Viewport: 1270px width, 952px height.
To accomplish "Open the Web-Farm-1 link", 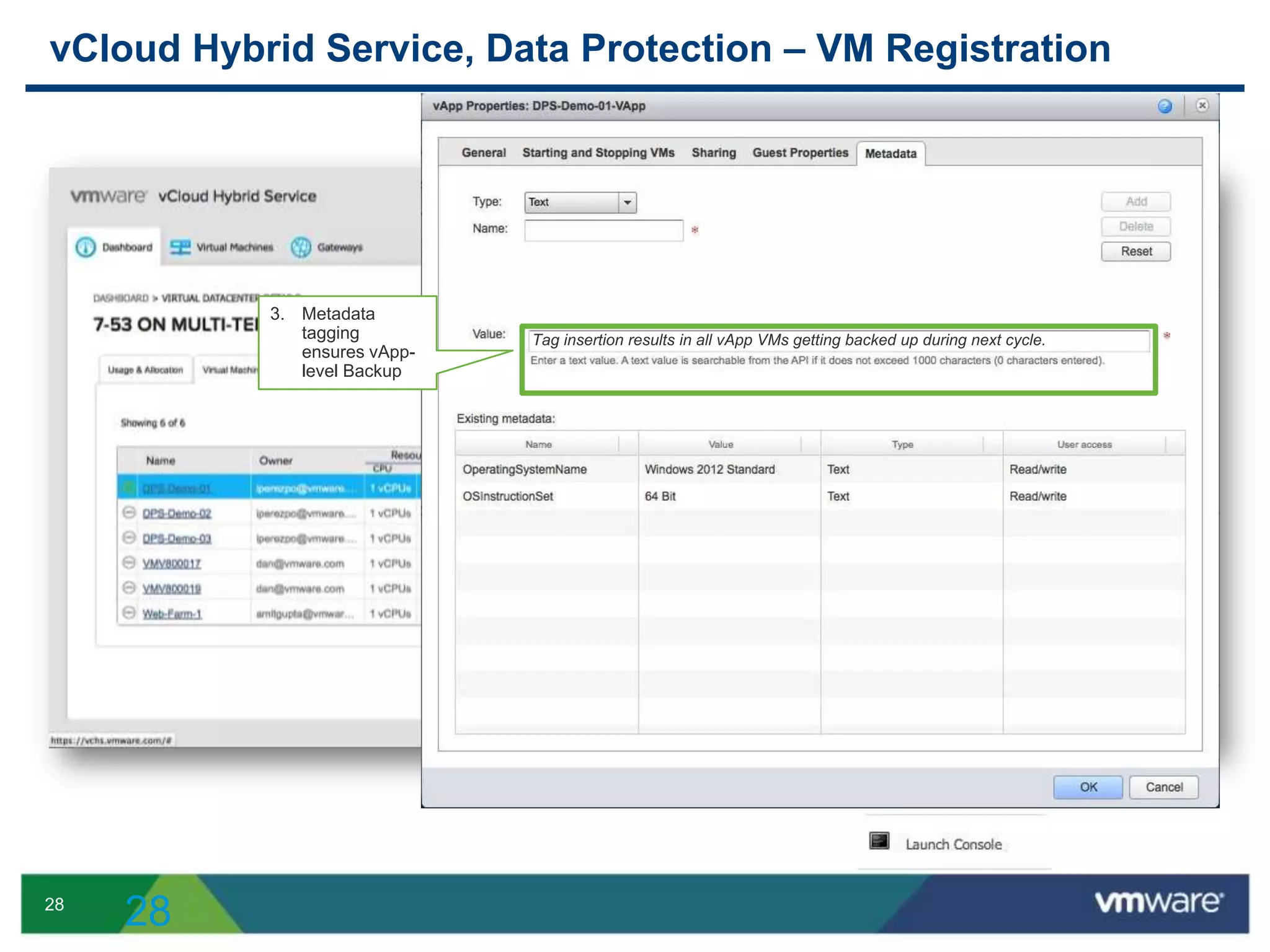I will 172,614.
